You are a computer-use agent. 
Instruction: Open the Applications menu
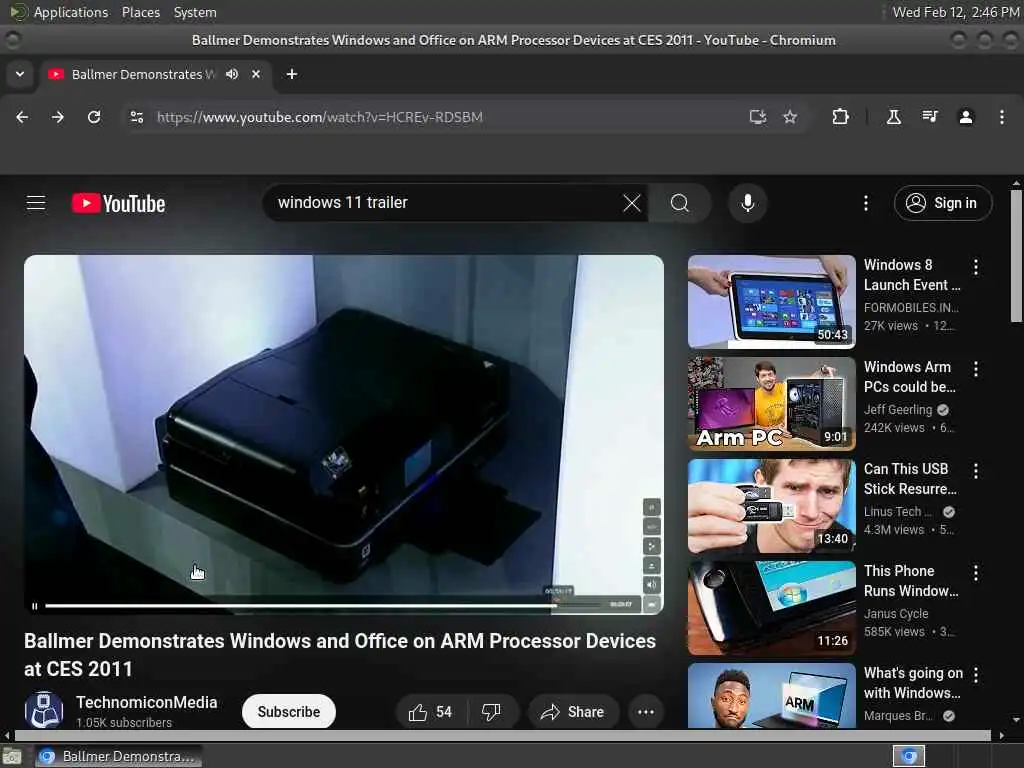(71, 12)
